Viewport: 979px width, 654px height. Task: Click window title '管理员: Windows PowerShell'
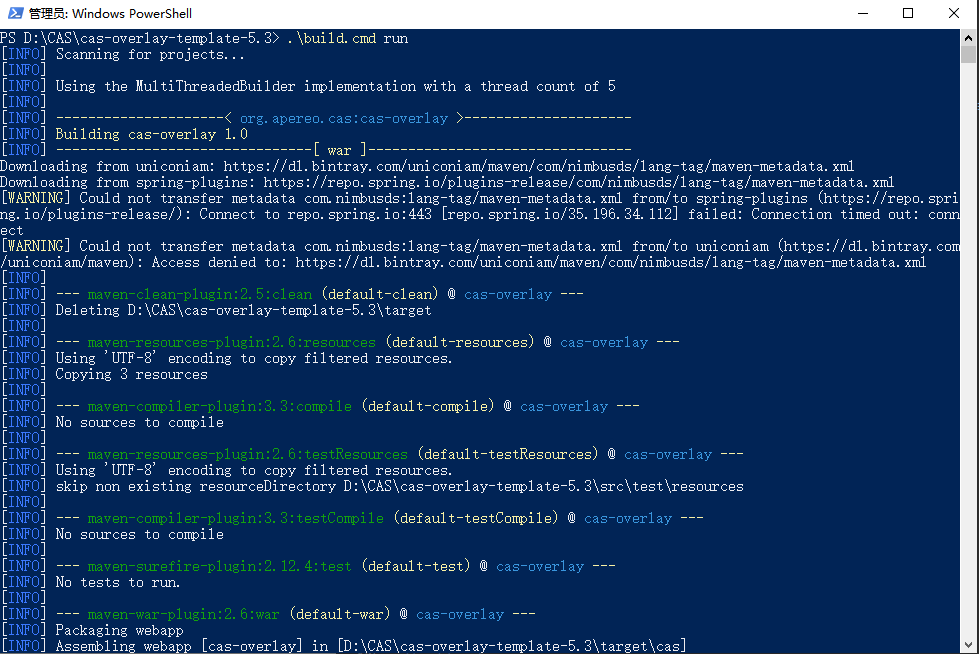point(111,13)
